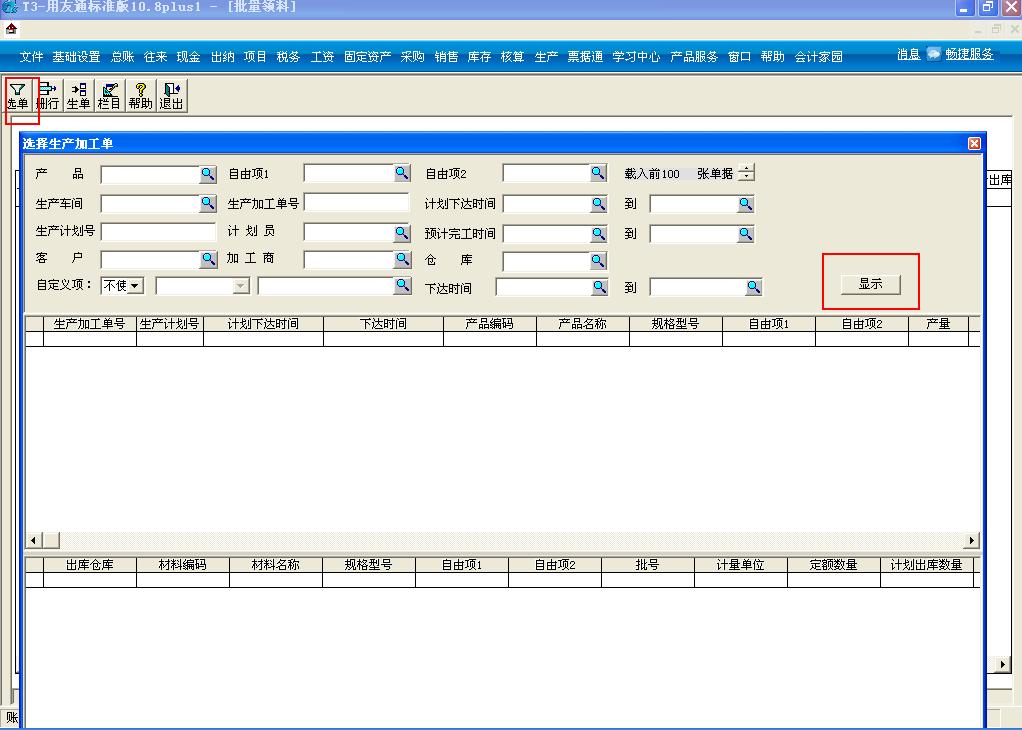The image size is (1022, 730).
Task: Click the 删行 delete row toolbar icon
Action: click(x=47, y=96)
